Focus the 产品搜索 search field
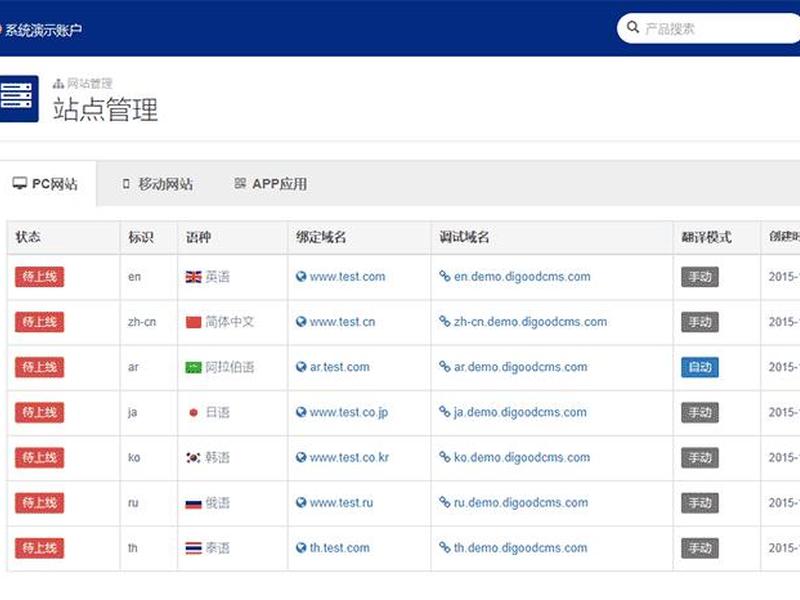Screen dimensions: 800x600 point(709,28)
